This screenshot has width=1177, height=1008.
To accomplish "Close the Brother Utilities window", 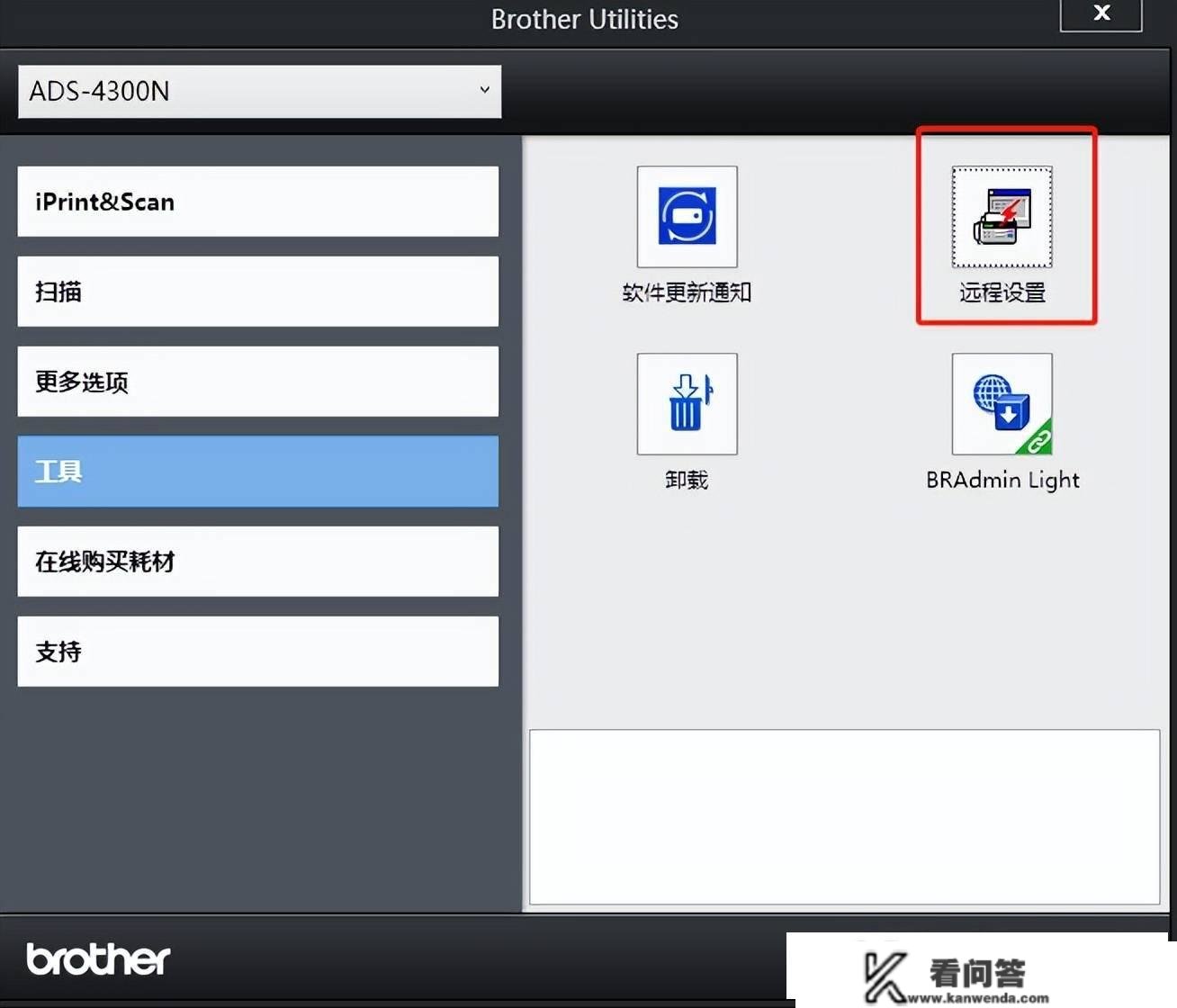I will (1101, 13).
